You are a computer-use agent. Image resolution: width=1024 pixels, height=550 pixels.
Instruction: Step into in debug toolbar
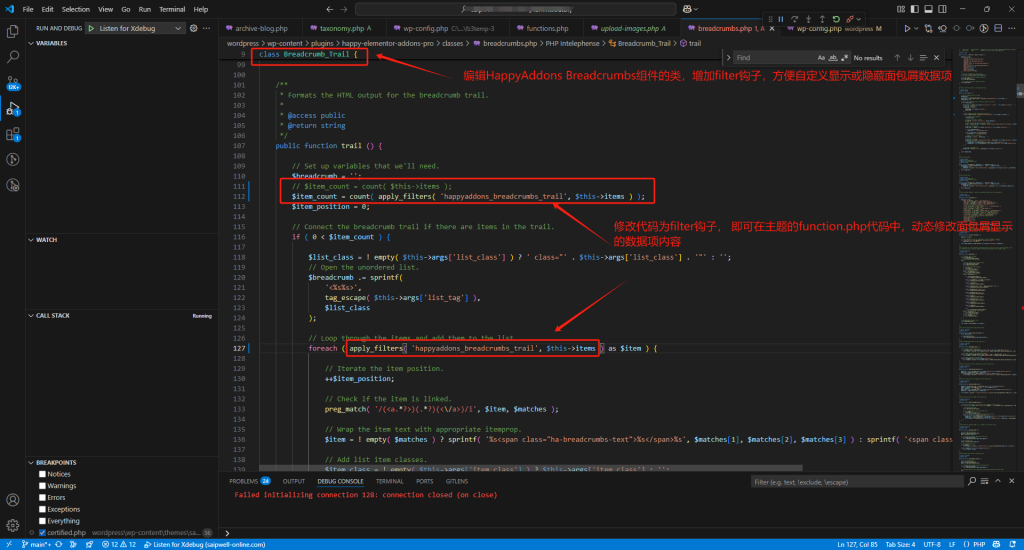(808, 20)
